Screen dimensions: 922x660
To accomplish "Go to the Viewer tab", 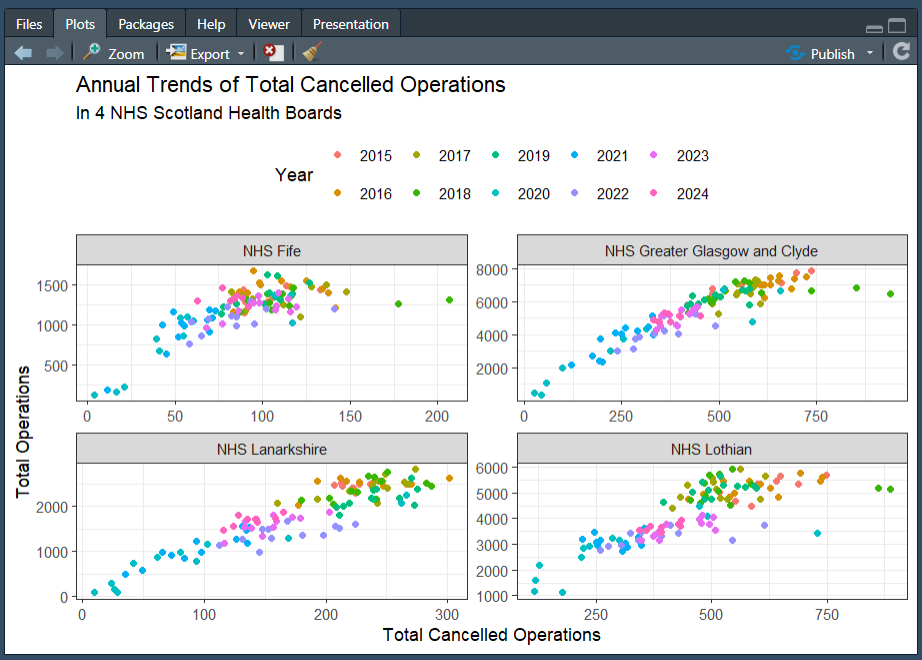I will tap(269, 24).
